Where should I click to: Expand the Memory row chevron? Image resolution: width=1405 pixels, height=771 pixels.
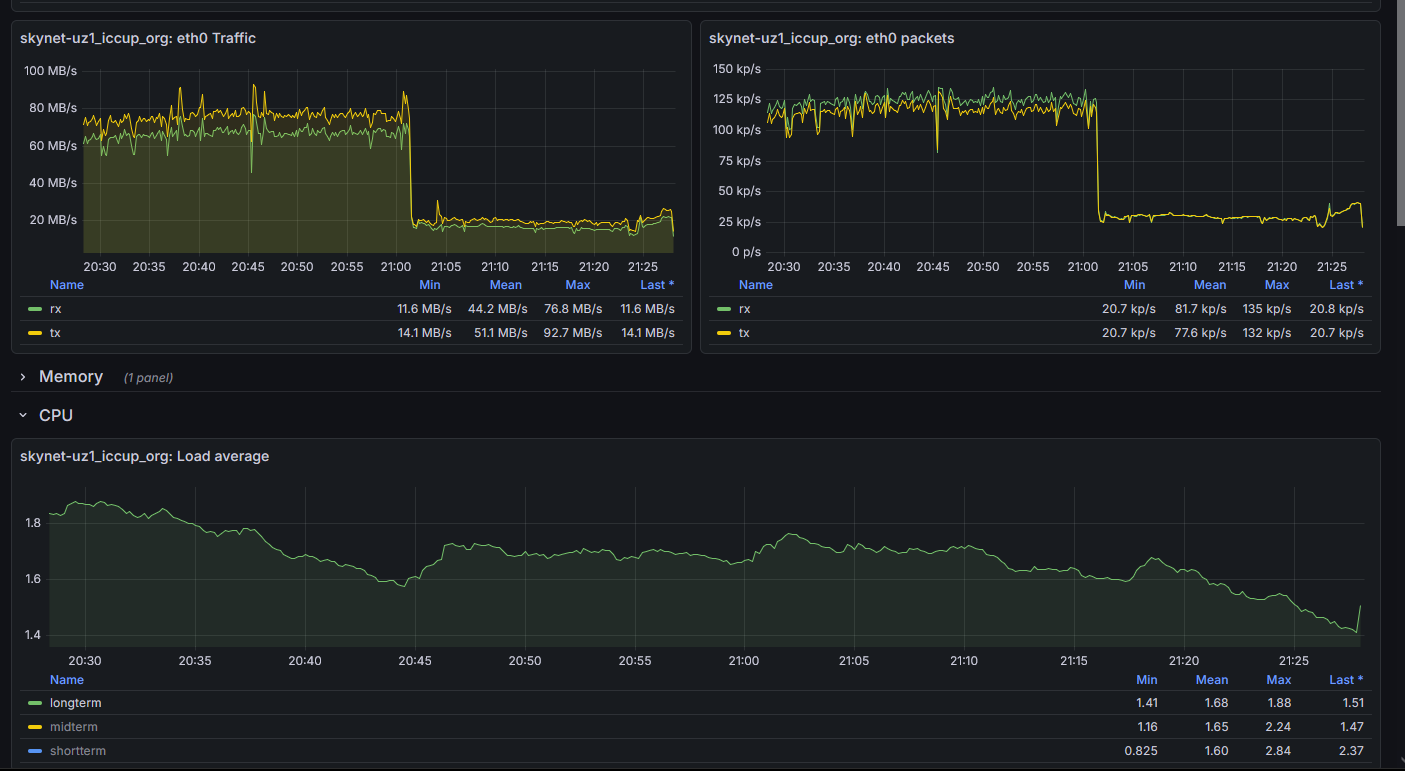[23, 377]
